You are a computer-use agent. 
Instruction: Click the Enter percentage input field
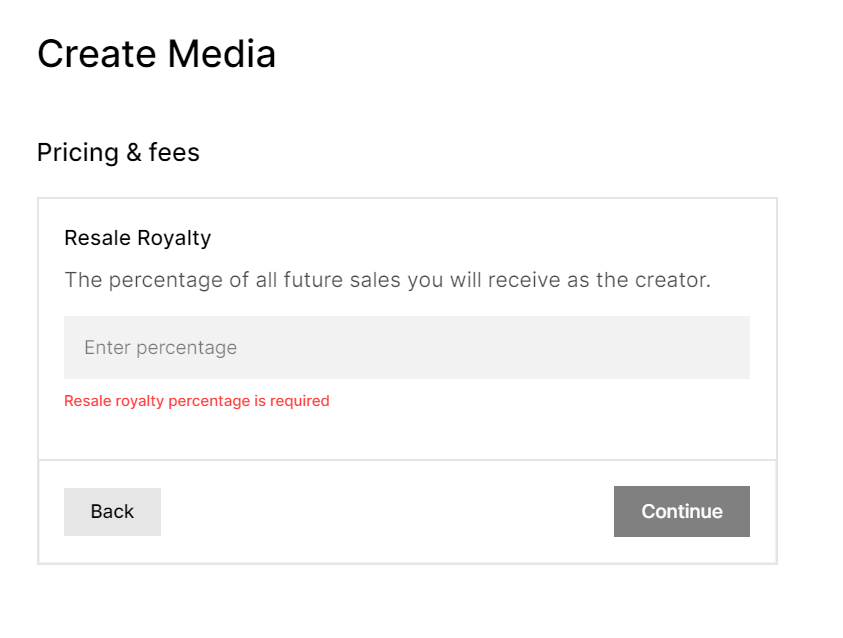406,348
